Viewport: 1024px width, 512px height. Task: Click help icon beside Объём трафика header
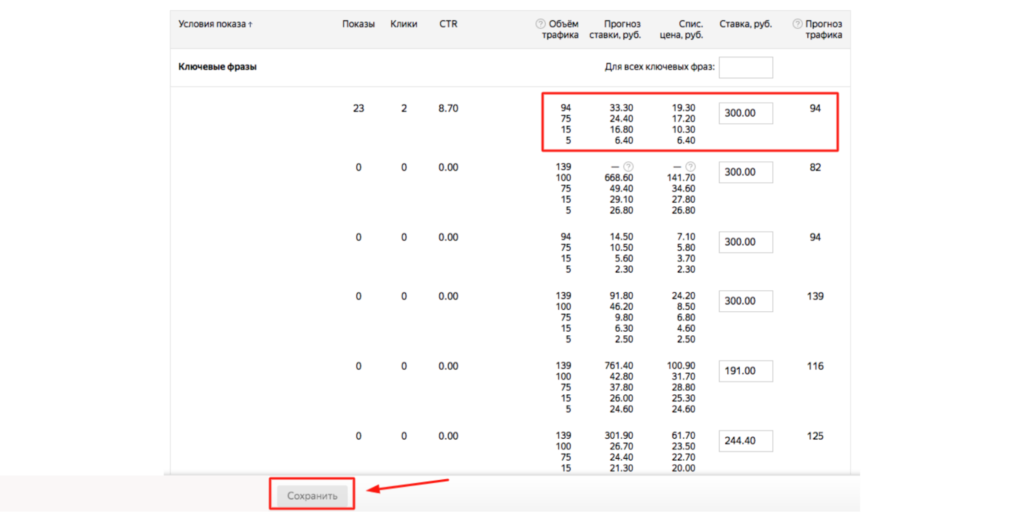(x=541, y=23)
